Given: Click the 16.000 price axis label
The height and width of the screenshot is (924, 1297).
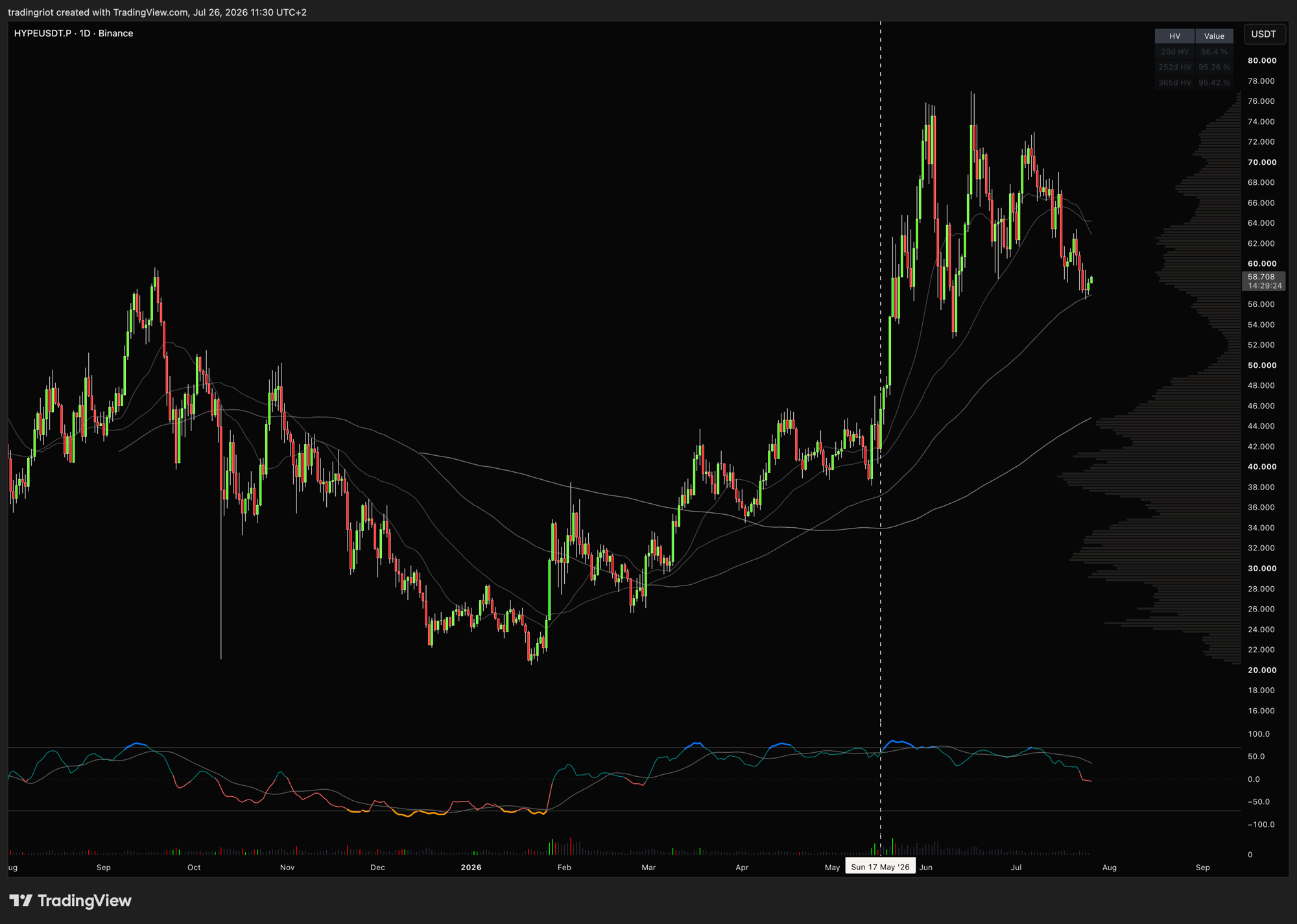Looking at the screenshot, I should pyautogui.click(x=1261, y=711).
